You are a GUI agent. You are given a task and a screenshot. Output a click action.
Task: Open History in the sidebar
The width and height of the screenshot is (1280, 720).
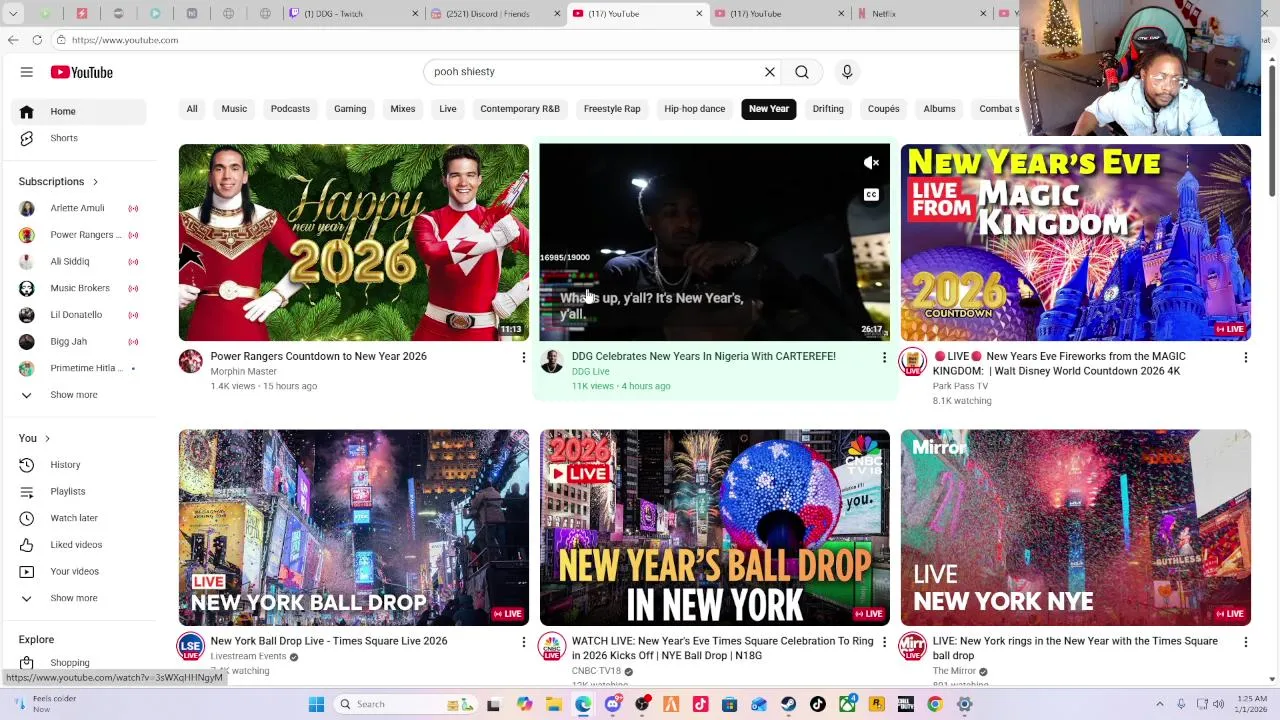pyautogui.click(x=80, y=465)
